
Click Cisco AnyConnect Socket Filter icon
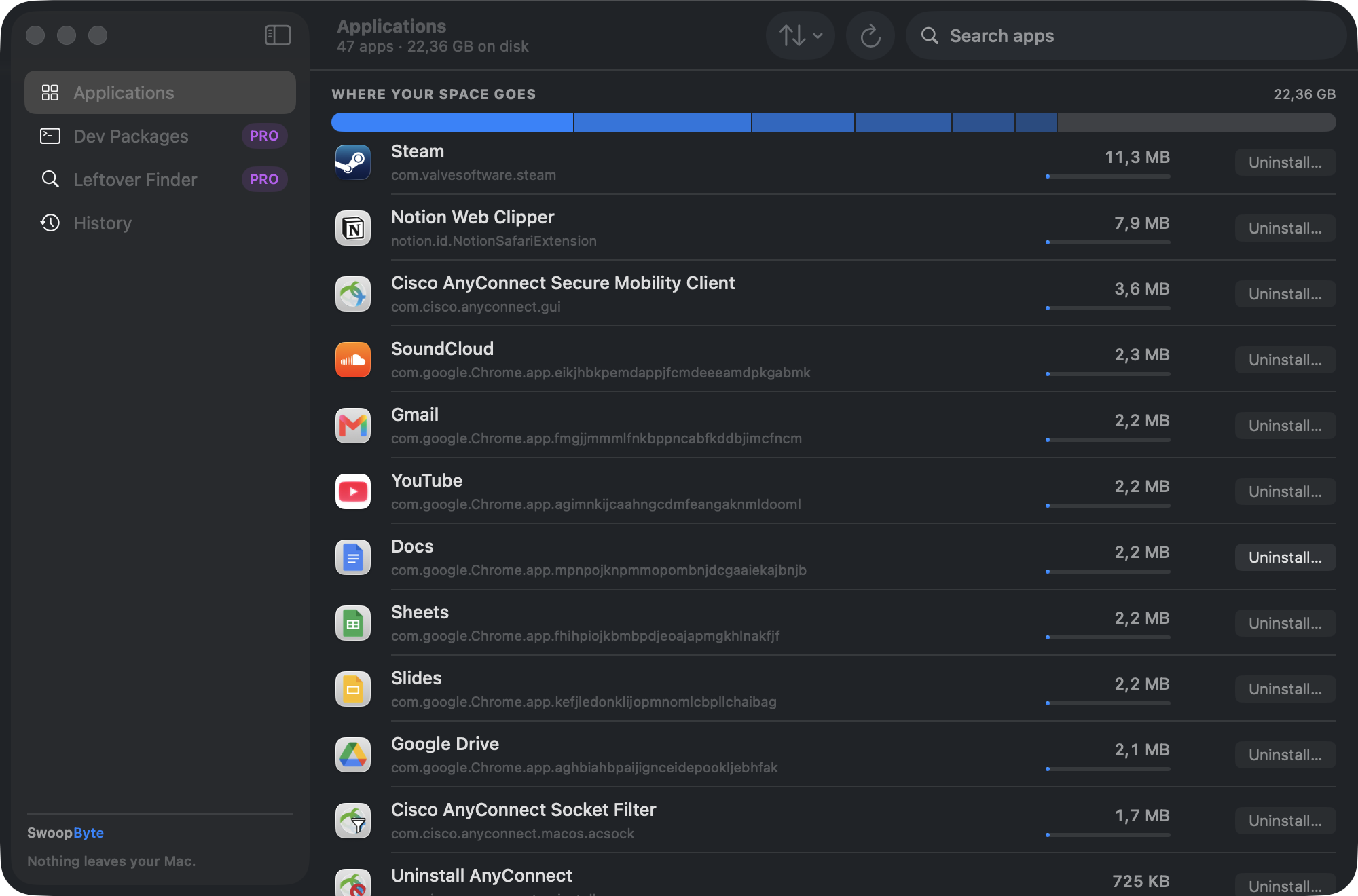[353, 821]
